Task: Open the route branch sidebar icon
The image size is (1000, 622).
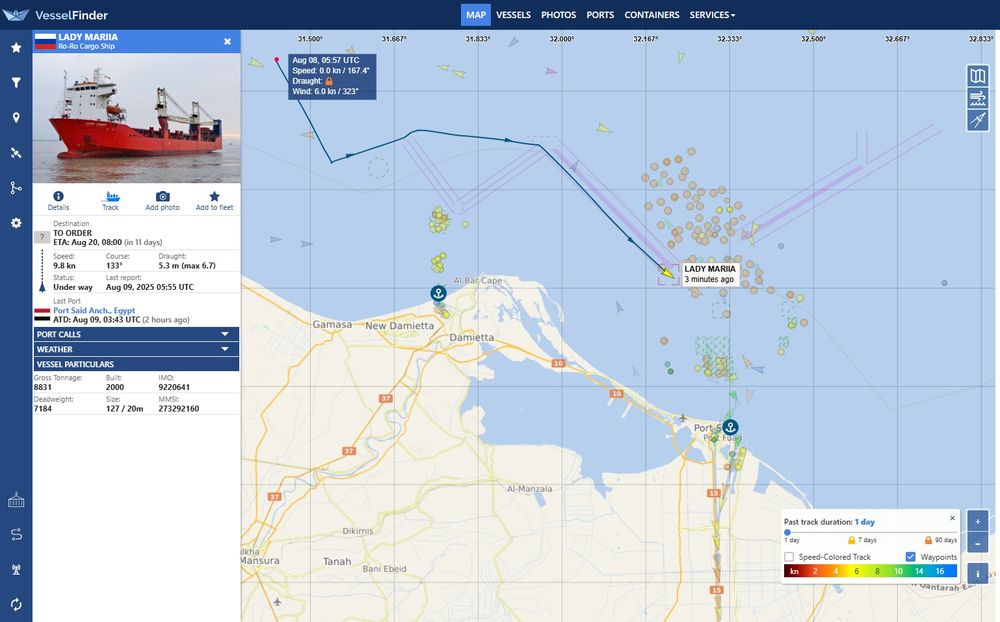Action: [16, 188]
